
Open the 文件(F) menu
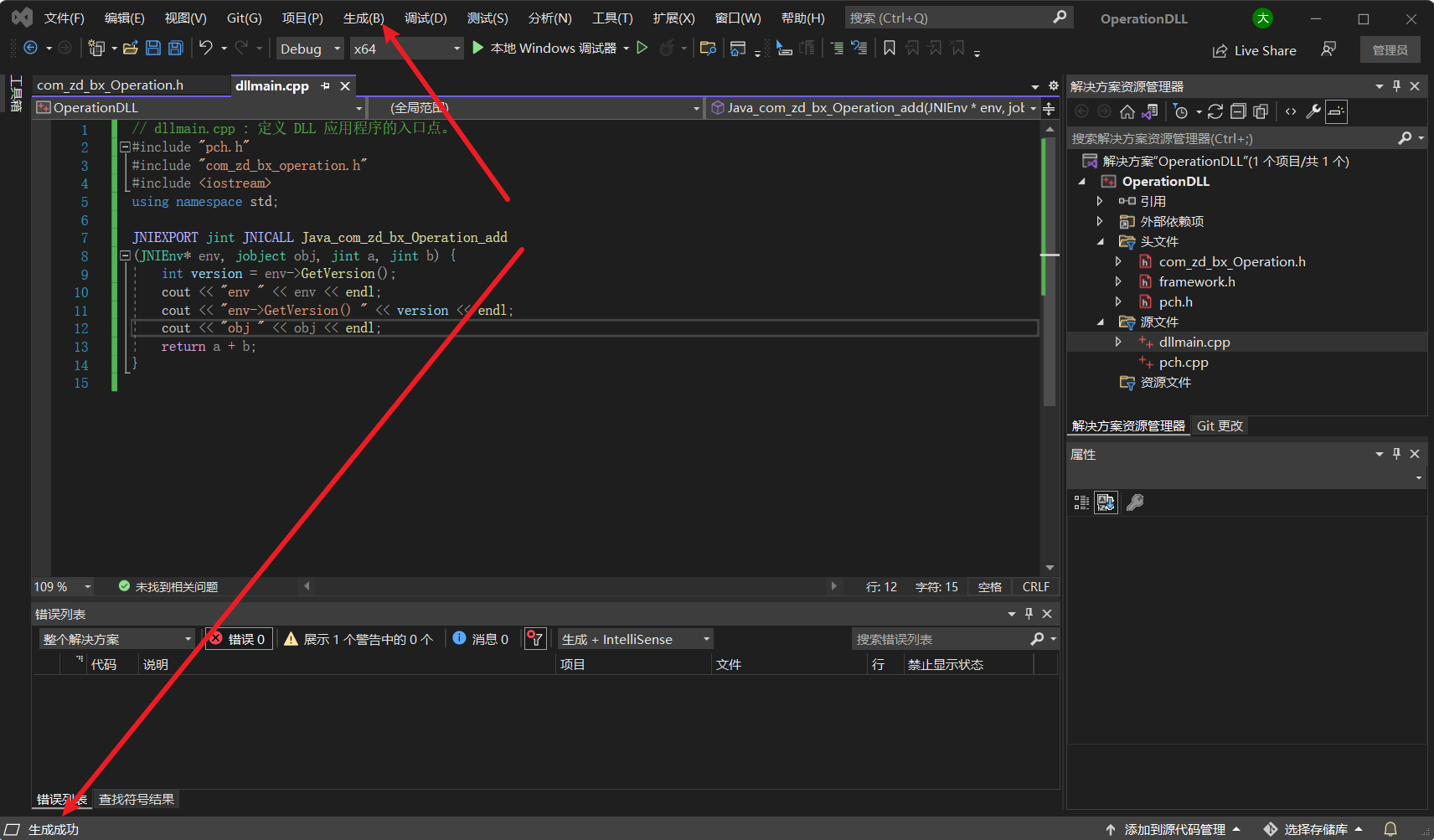64,18
